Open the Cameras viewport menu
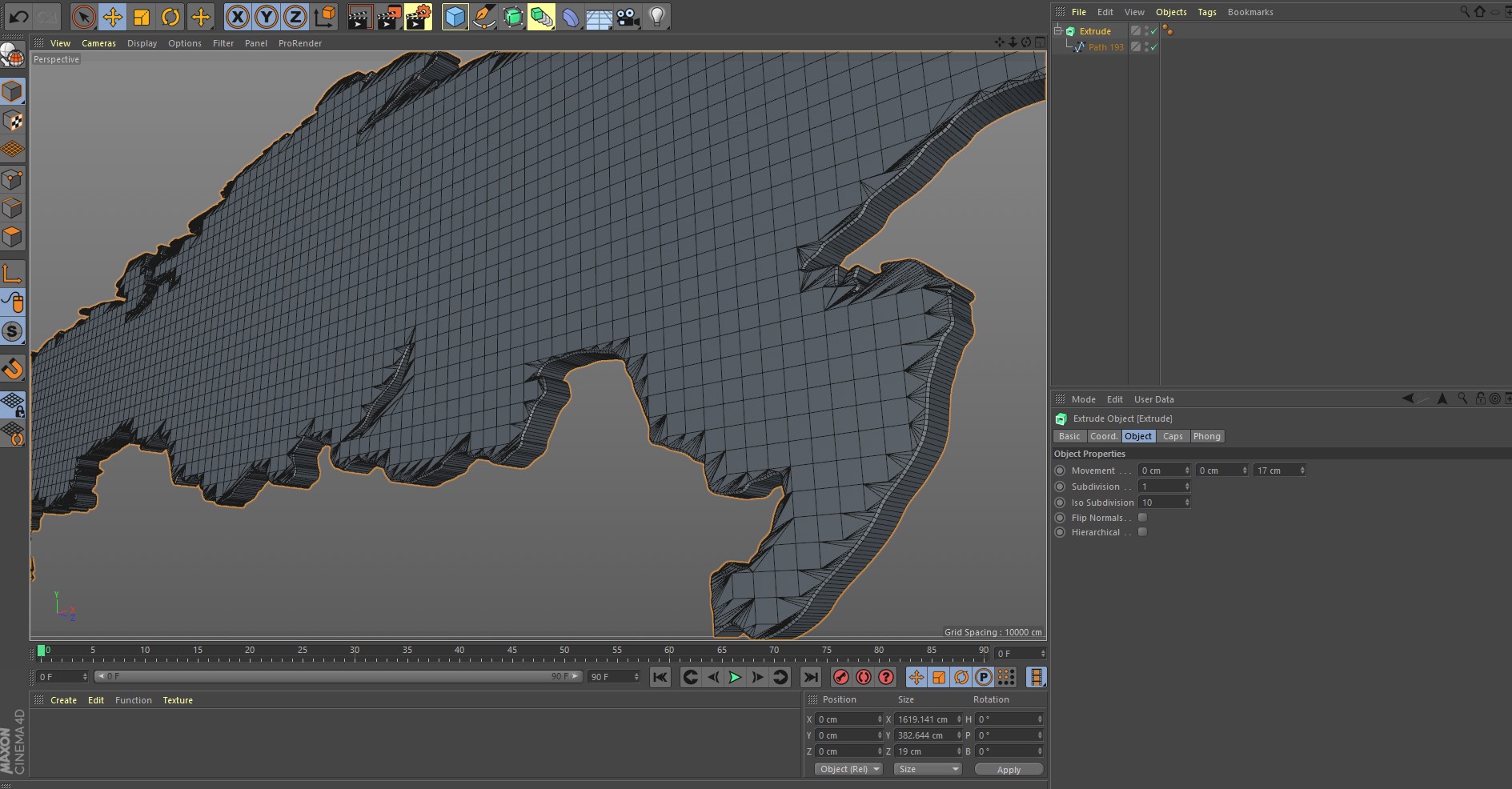 (98, 43)
